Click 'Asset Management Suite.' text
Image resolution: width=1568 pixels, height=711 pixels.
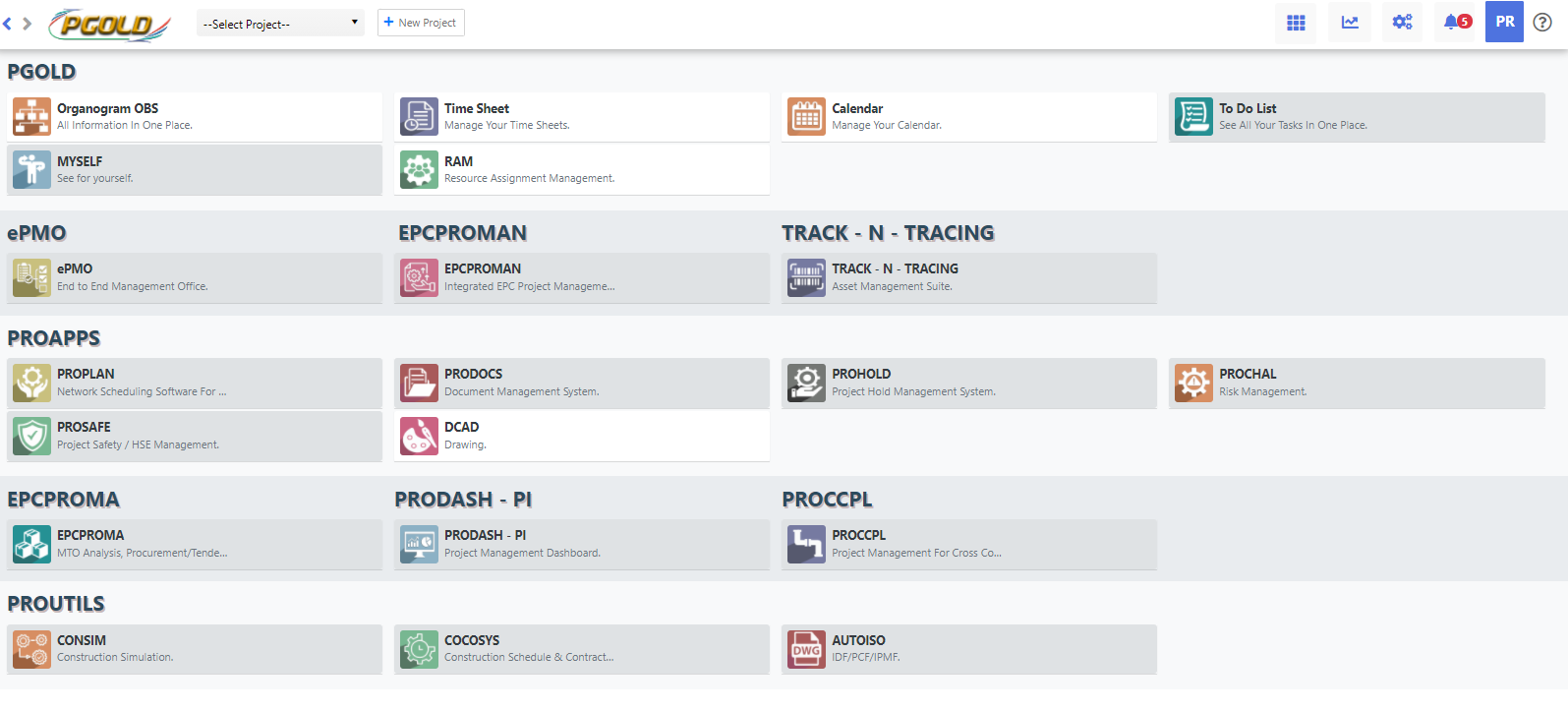pyautogui.click(x=892, y=286)
